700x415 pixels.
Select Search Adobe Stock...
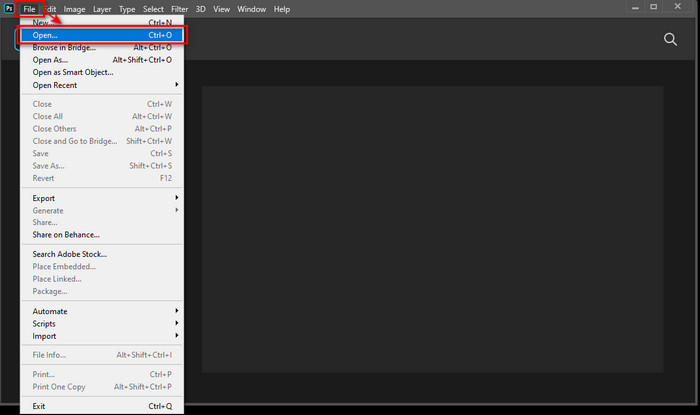pos(102,254)
